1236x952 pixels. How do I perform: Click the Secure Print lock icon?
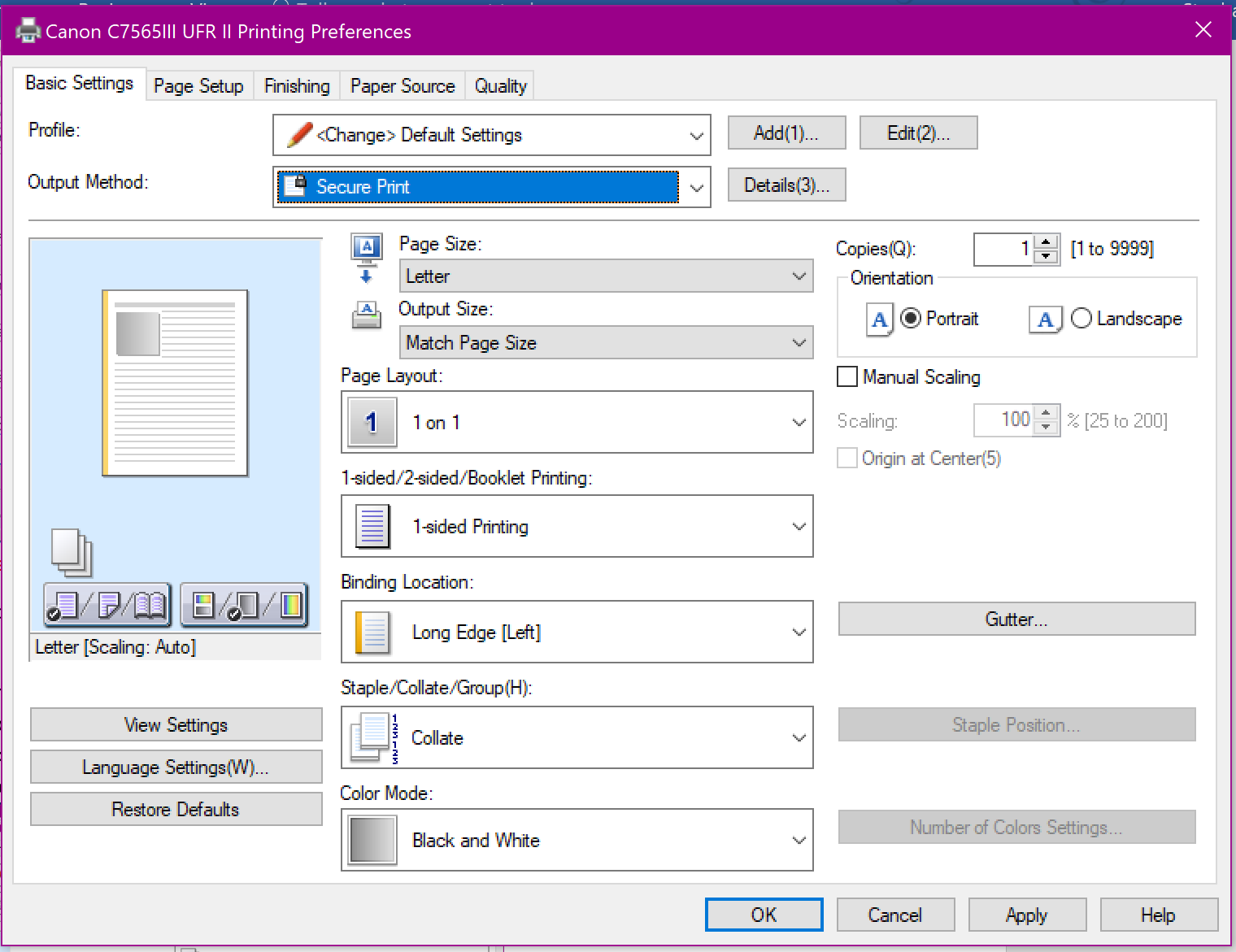point(294,186)
